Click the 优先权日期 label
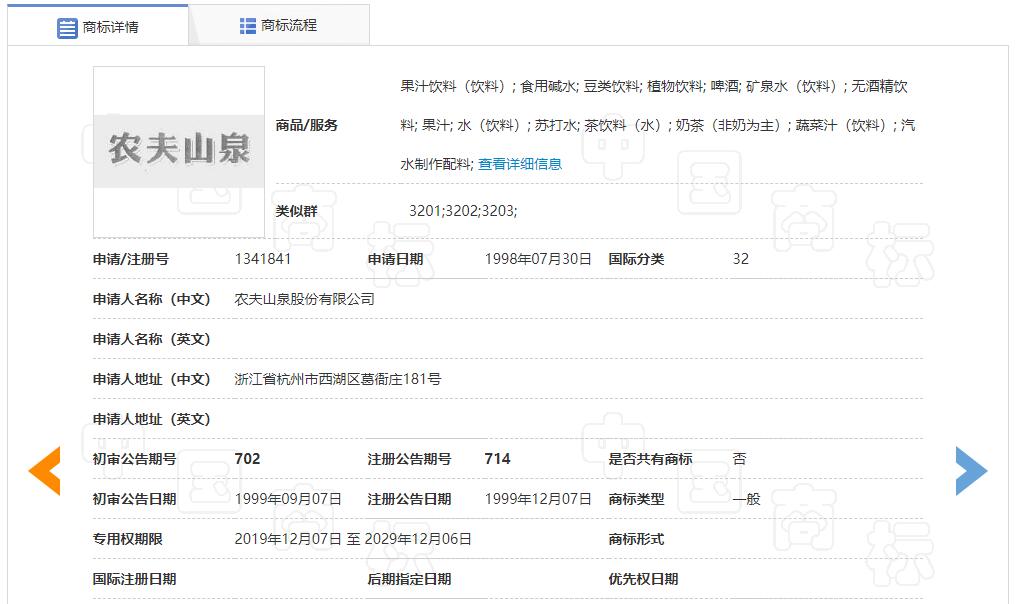The height and width of the screenshot is (604, 1018). tap(643, 579)
